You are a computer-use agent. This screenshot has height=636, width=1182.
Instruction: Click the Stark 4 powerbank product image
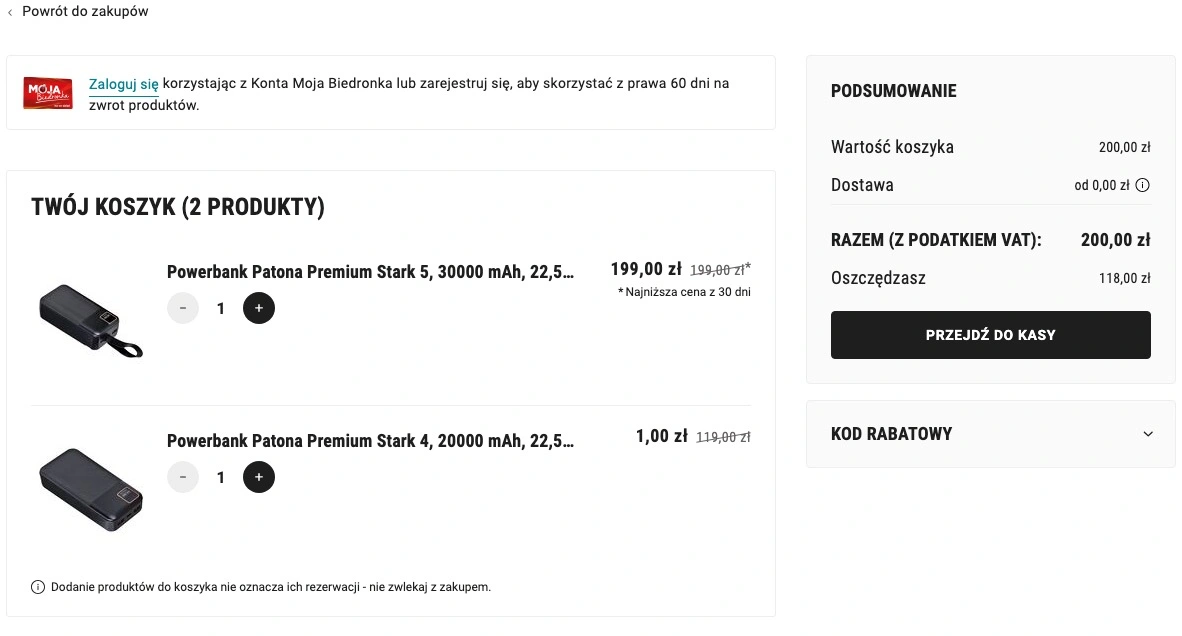tap(90, 490)
